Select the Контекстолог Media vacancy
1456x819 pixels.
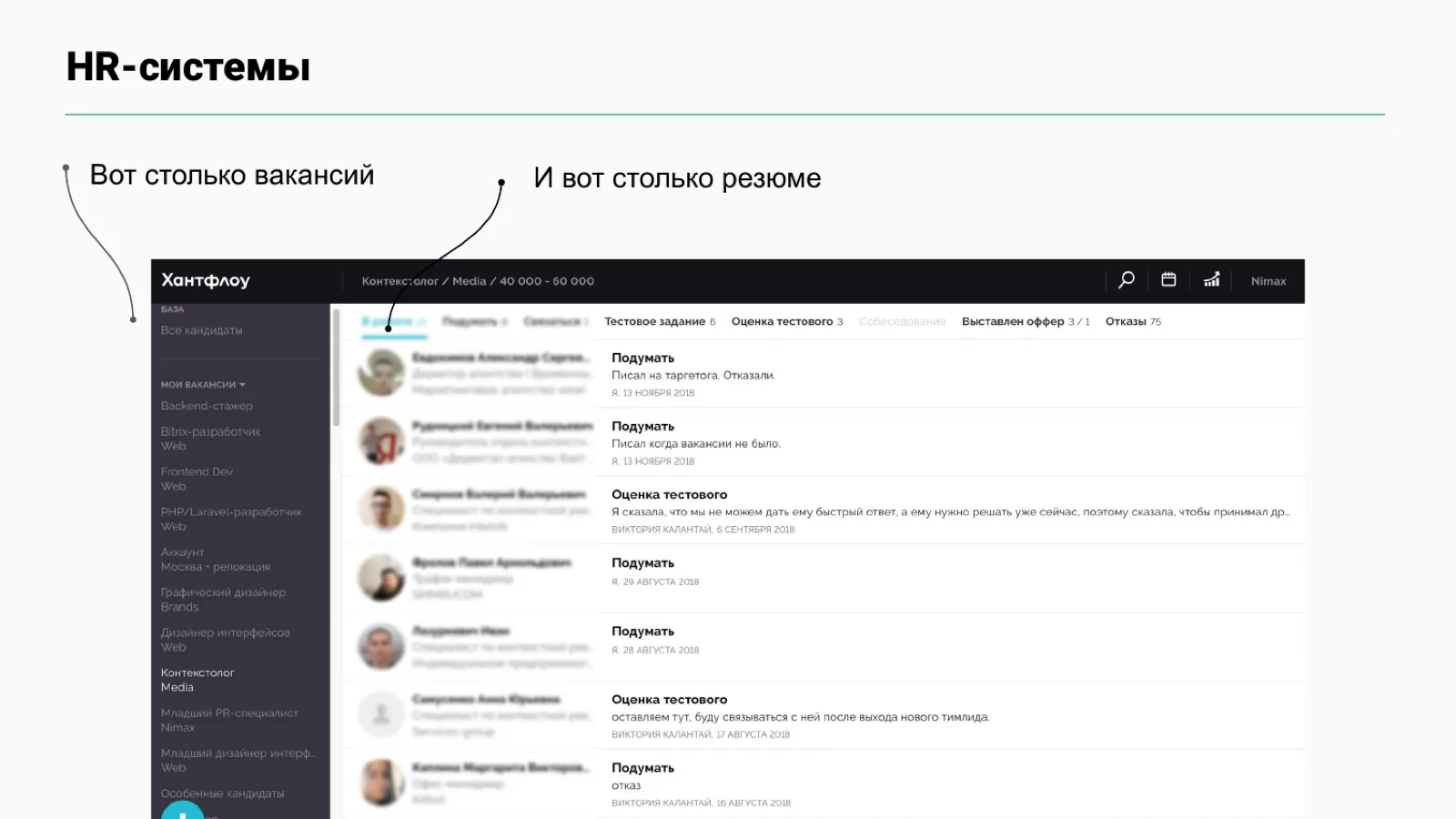[x=197, y=680]
